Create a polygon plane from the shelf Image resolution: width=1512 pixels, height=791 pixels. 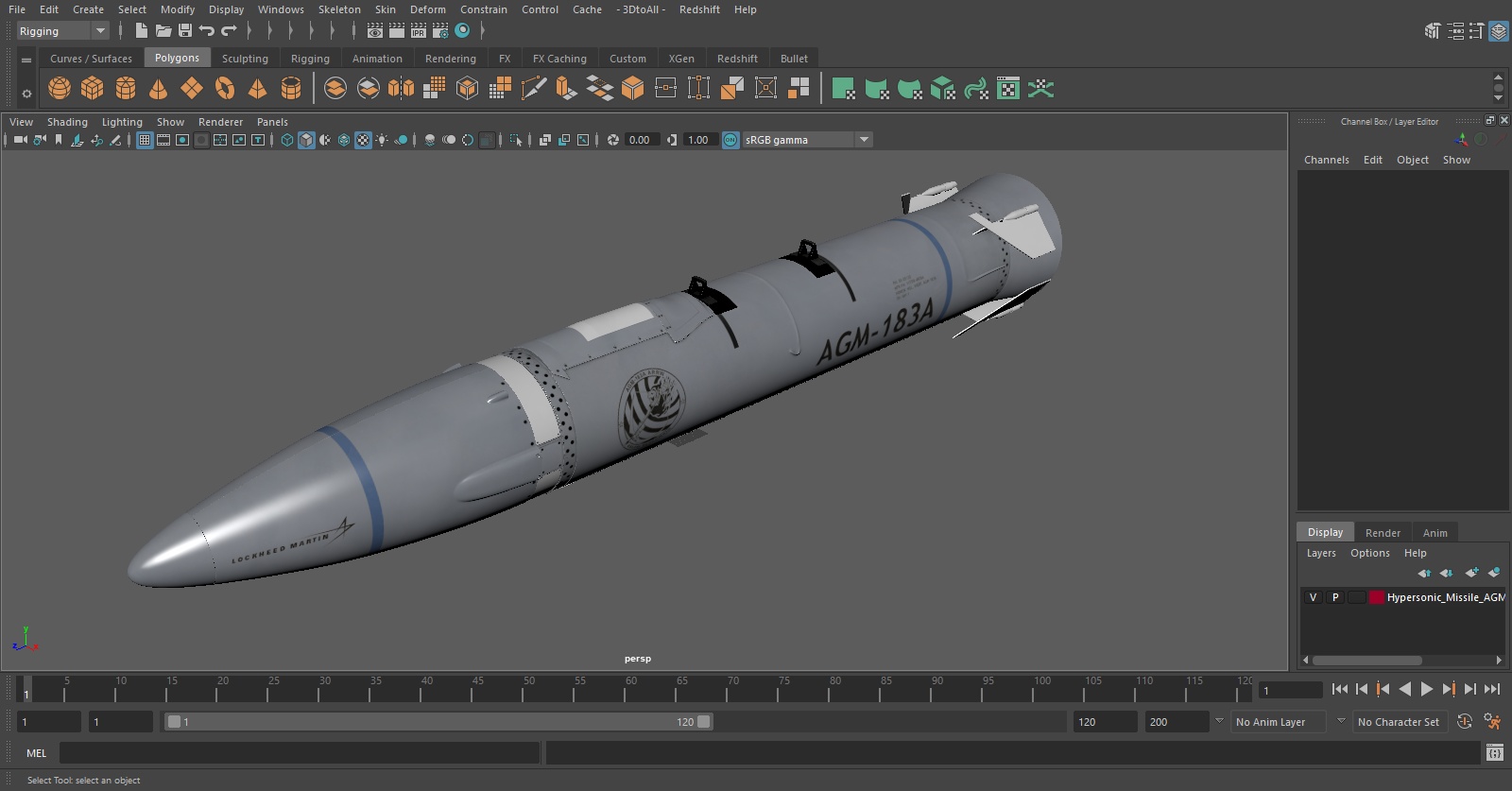coord(192,89)
